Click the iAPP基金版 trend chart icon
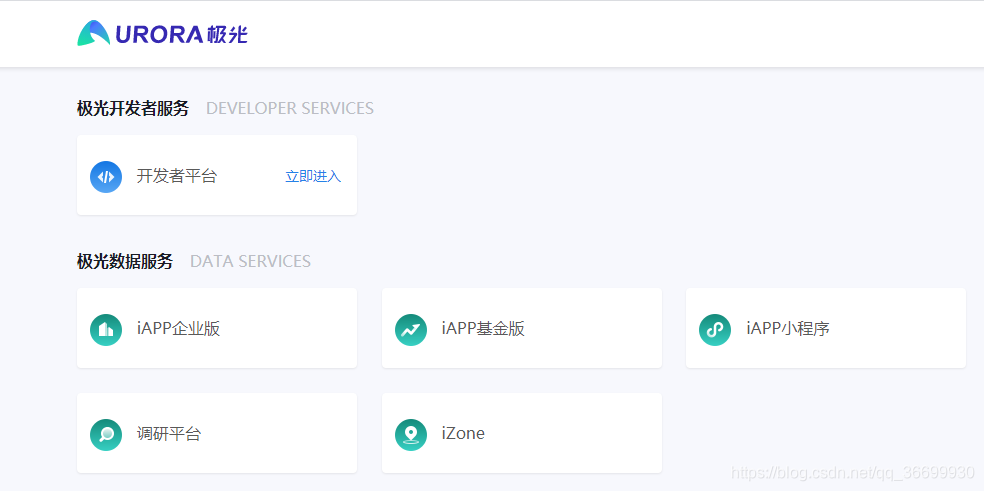The height and width of the screenshot is (491, 984). [411, 330]
